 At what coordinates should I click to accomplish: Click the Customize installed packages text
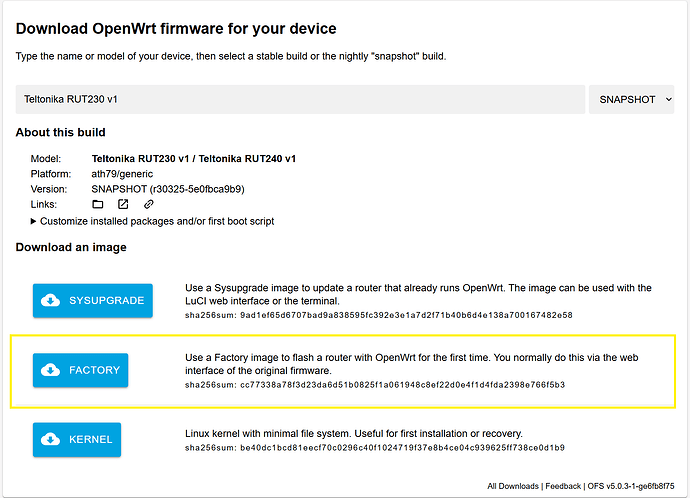[x=158, y=221]
